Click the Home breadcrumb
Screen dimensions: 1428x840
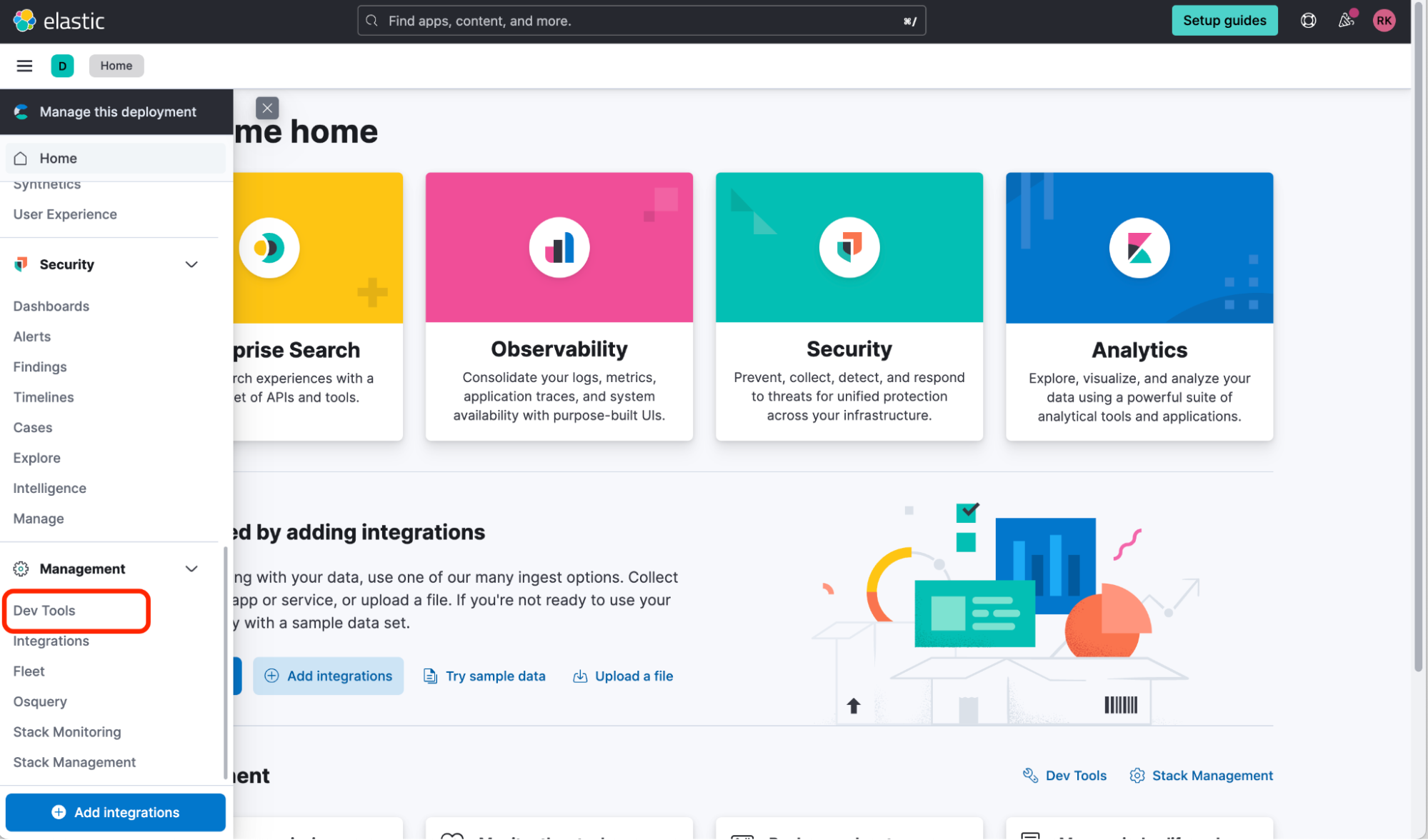[116, 66]
